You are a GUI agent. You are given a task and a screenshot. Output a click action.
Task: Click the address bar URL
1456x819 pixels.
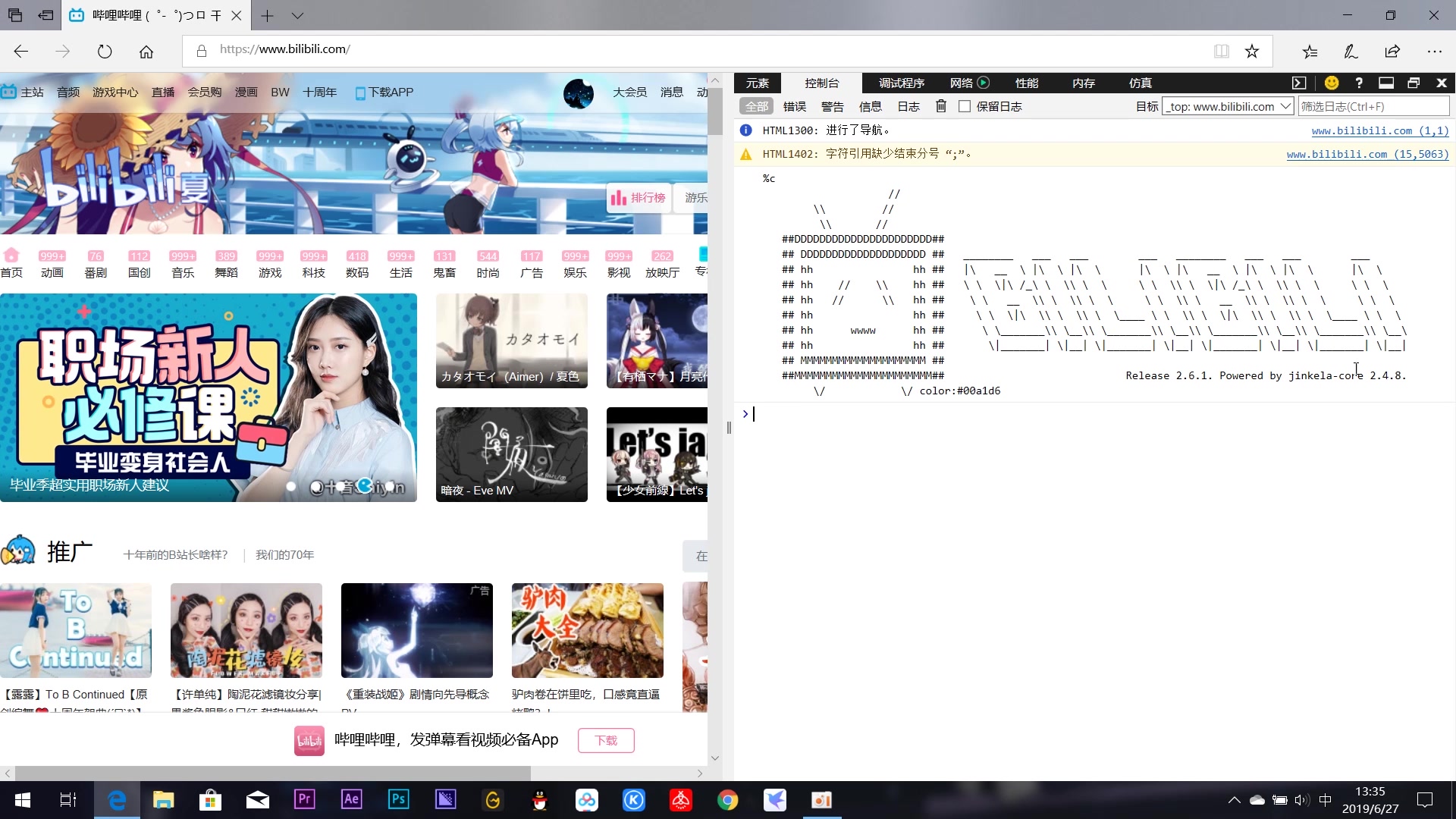(x=284, y=49)
